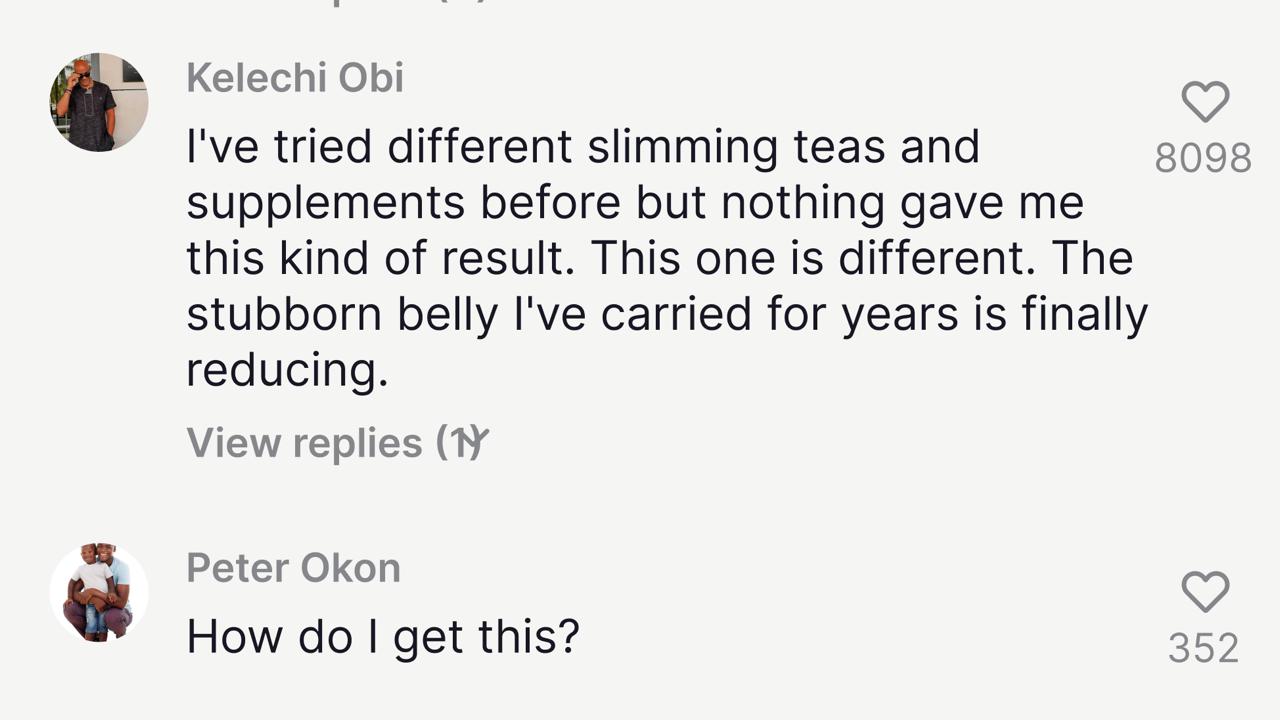This screenshot has height=720, width=1280.
Task: Expand View replies under Kelechi's comment
Action: click(x=337, y=443)
